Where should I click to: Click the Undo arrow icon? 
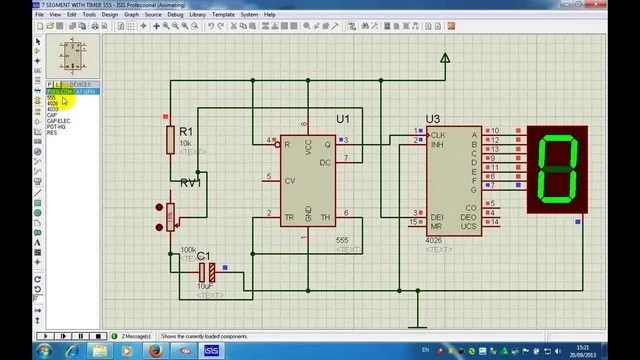[211, 26]
